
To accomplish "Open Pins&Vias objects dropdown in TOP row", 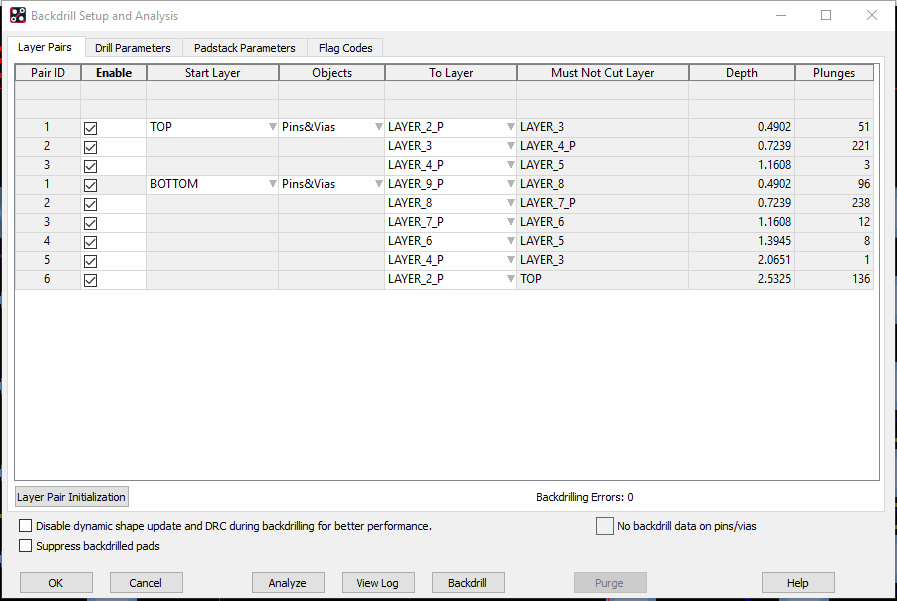I will [x=378, y=127].
